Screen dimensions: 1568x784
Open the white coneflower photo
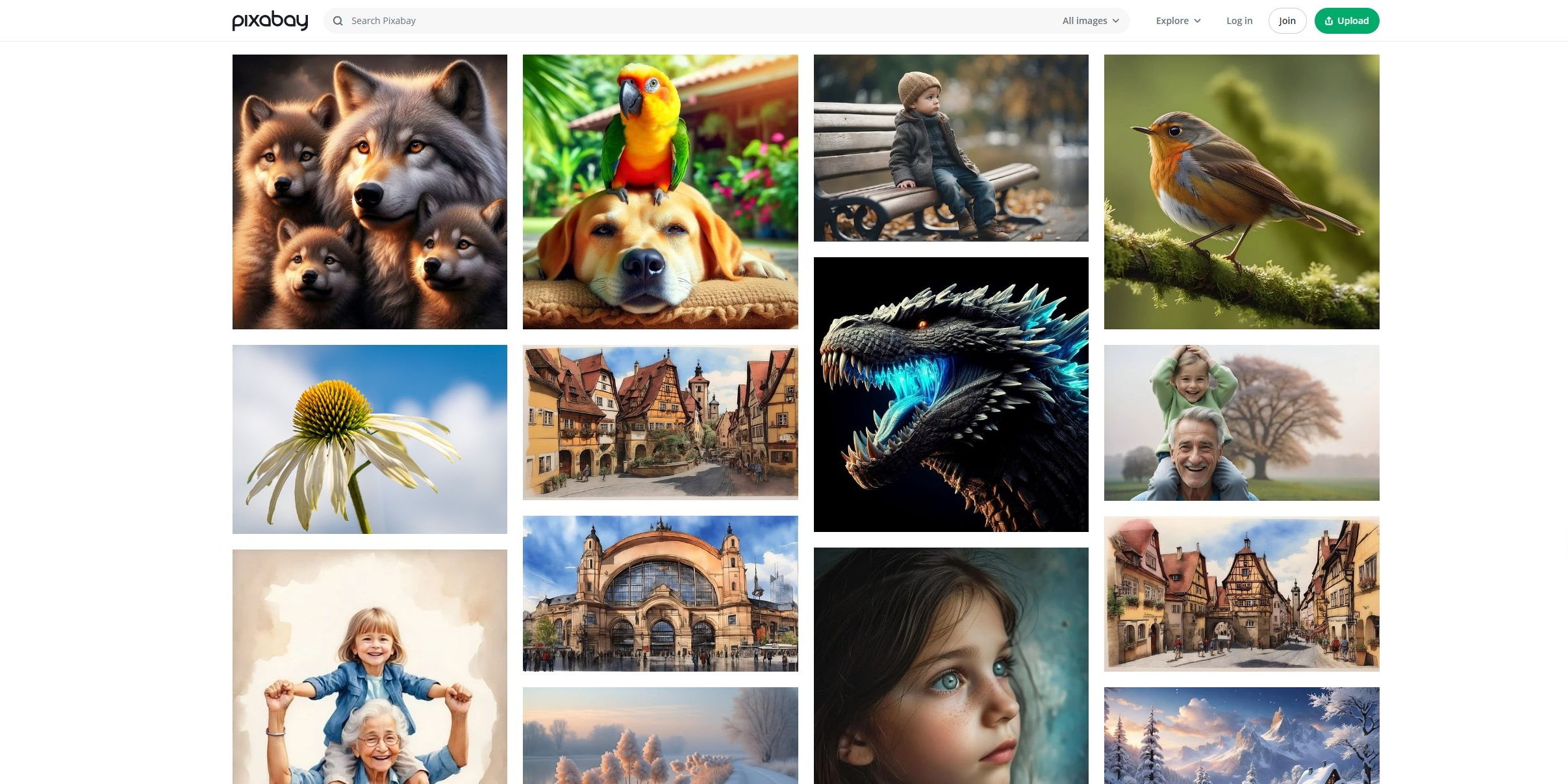(x=370, y=439)
